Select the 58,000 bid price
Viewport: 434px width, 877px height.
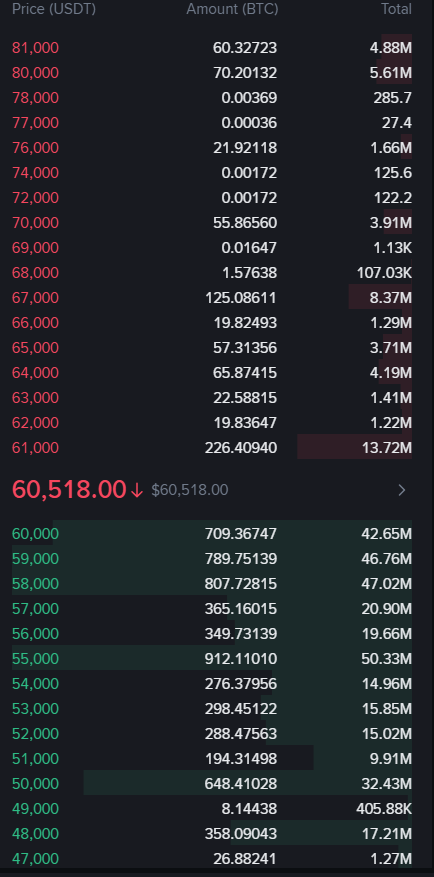[x=35, y=584]
